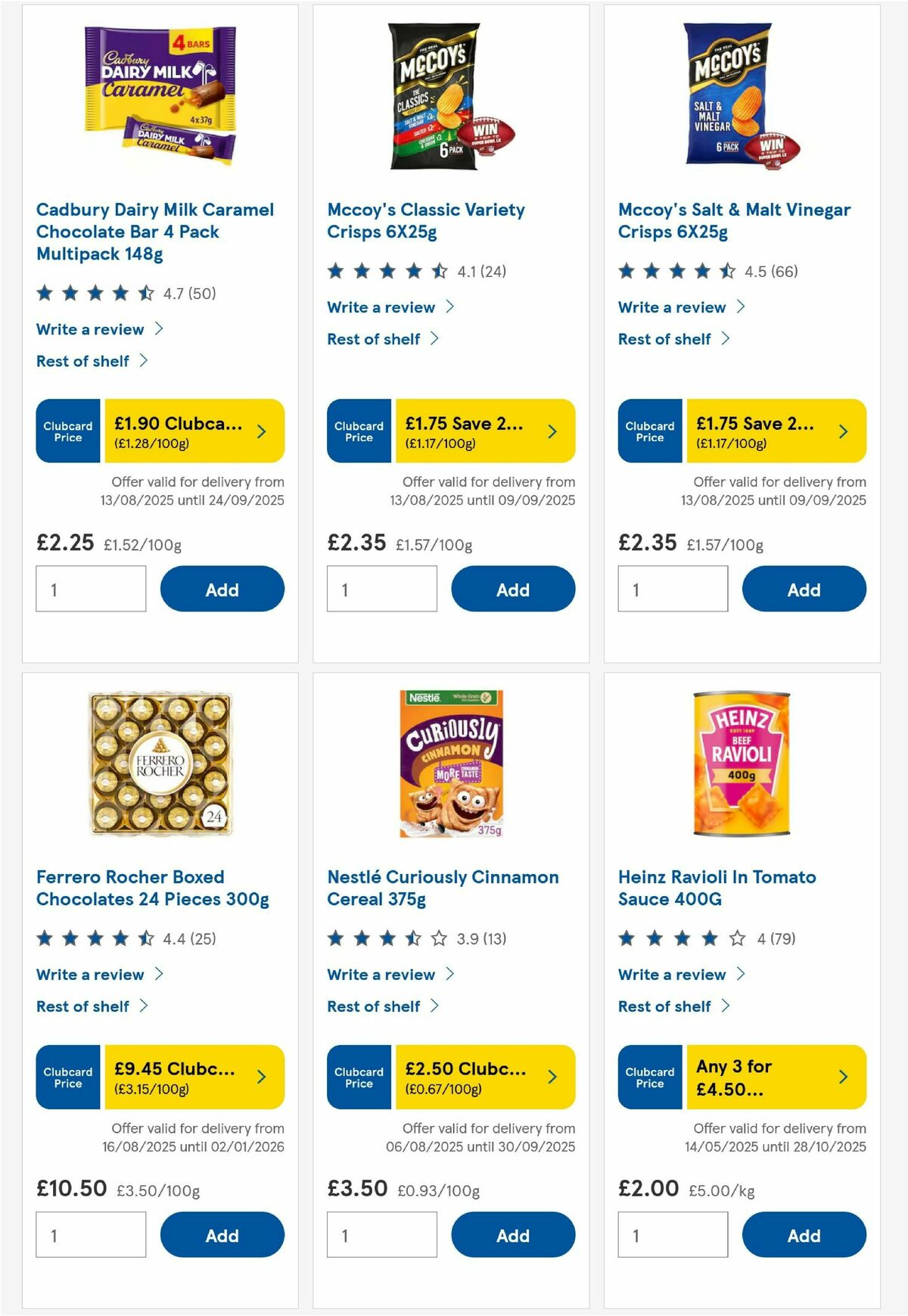Click Write a review for Mccoy's Salt & Malt Vinegar

670,307
